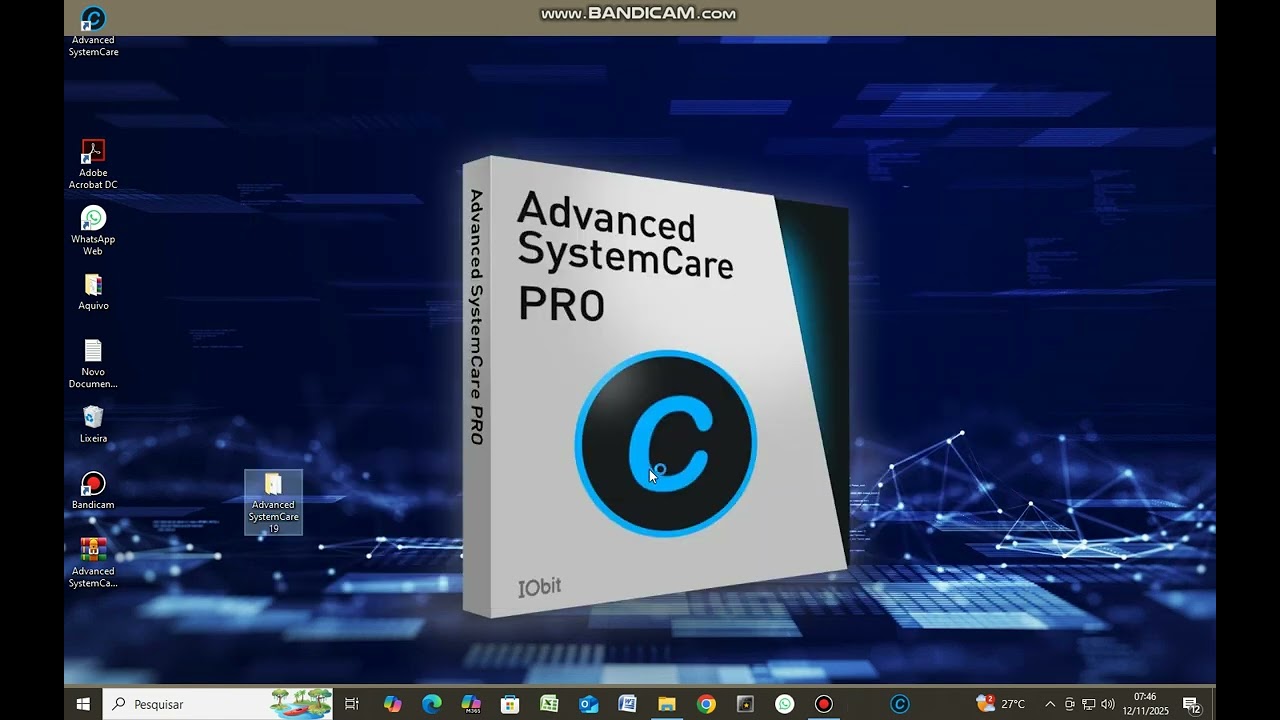Expand hidden system tray icons

[x=1050, y=704]
